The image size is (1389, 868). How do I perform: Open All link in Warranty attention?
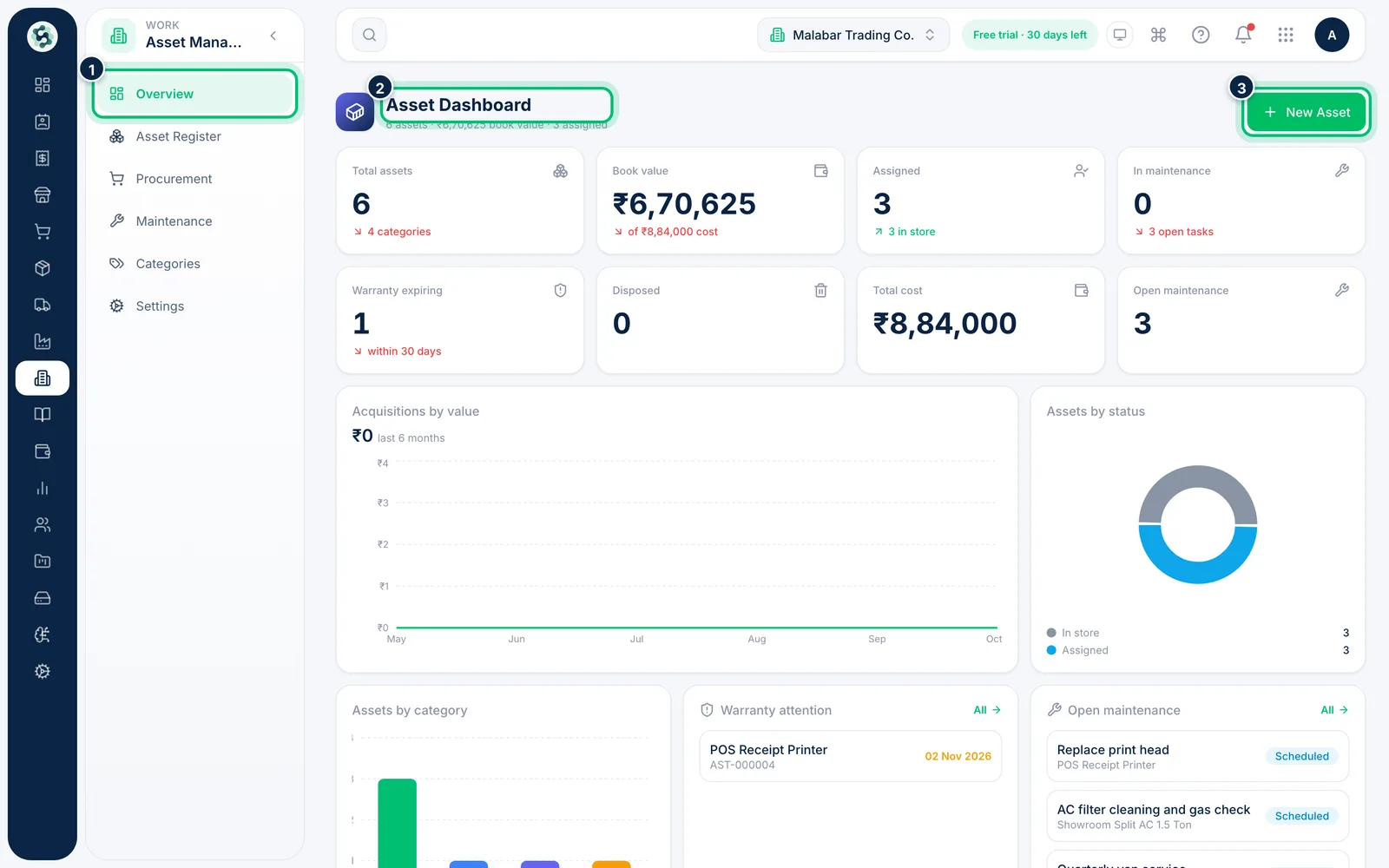coord(987,710)
